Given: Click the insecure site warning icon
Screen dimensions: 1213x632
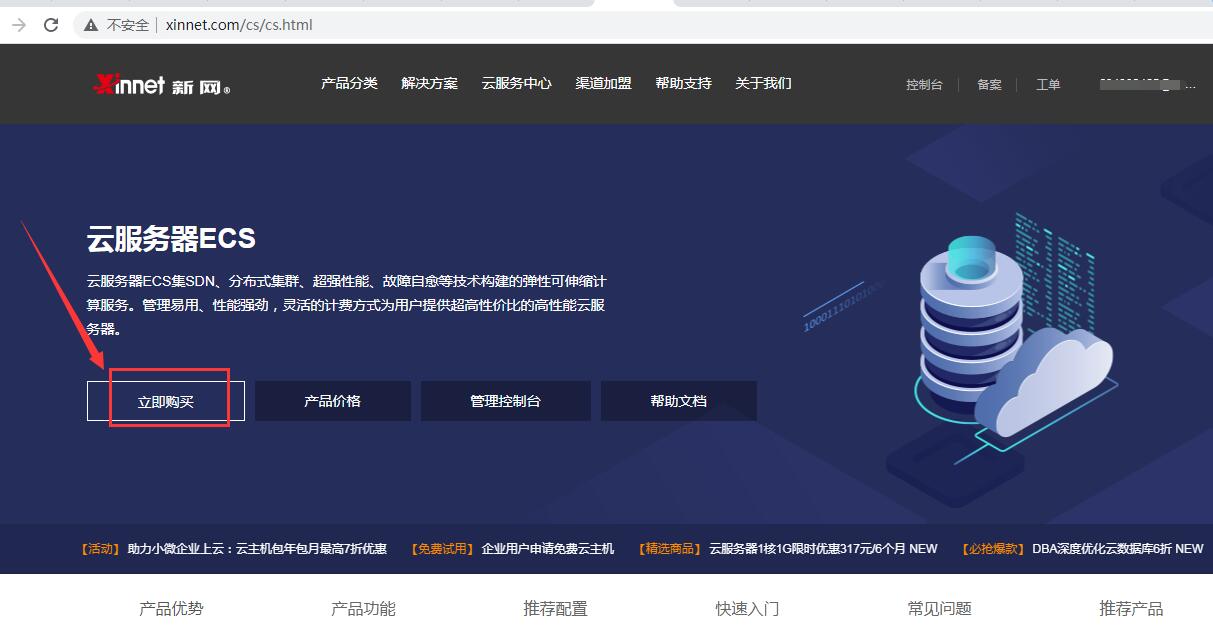Looking at the screenshot, I should (91, 25).
